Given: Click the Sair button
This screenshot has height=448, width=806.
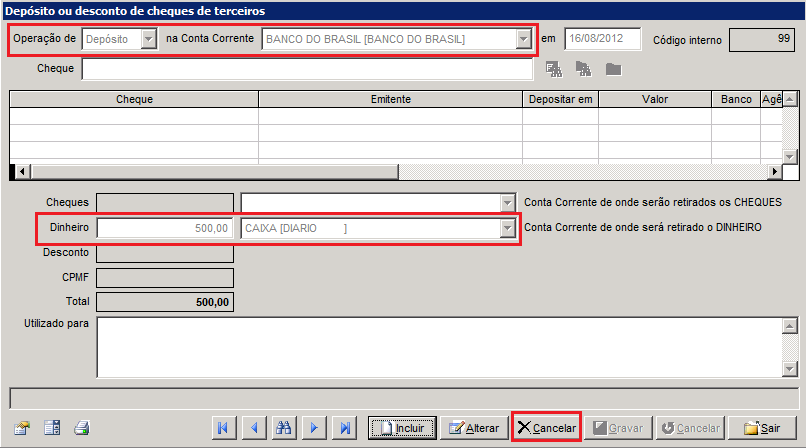Looking at the screenshot, I should [x=762, y=427].
